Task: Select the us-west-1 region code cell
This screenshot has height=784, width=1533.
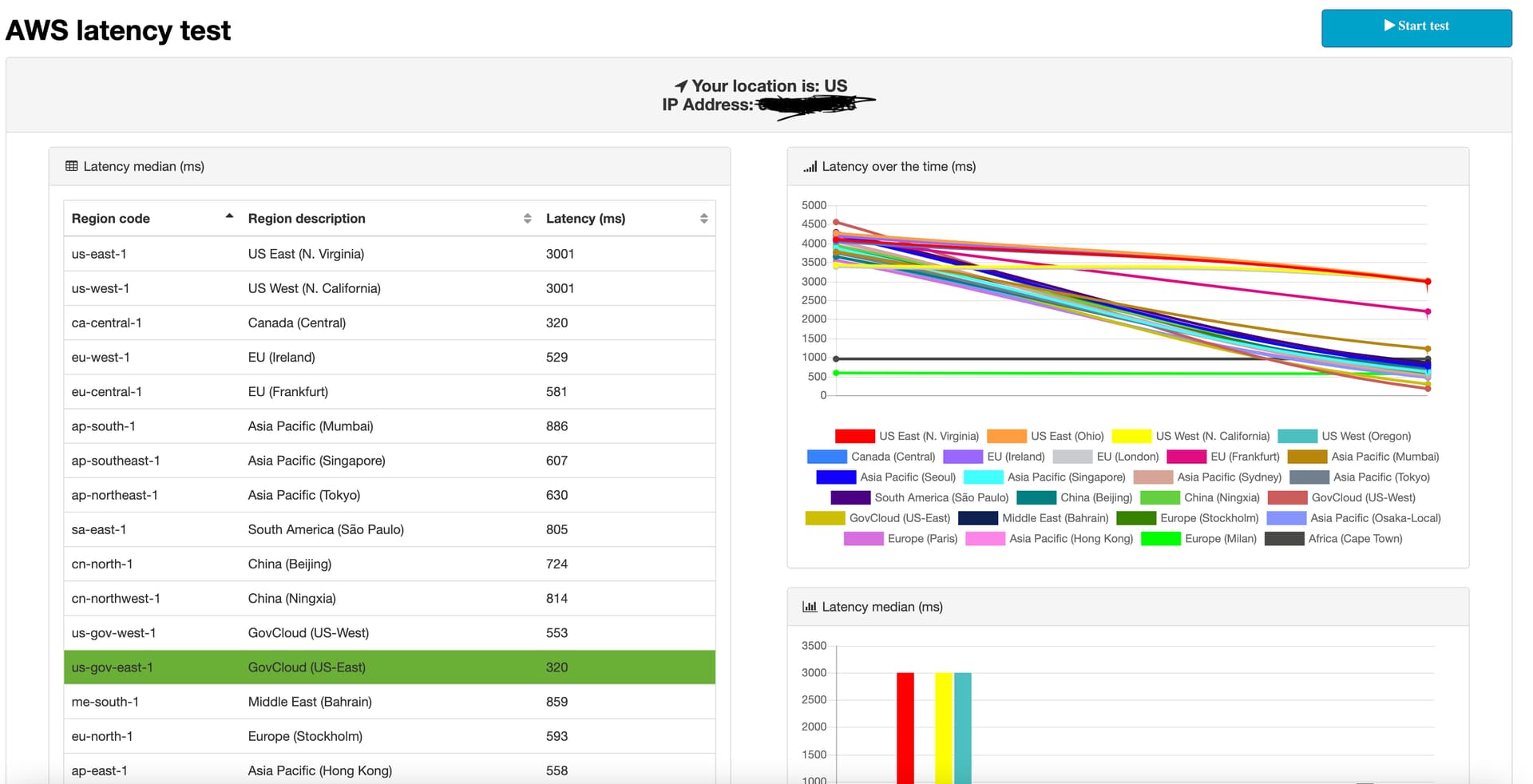Action: click(x=152, y=288)
